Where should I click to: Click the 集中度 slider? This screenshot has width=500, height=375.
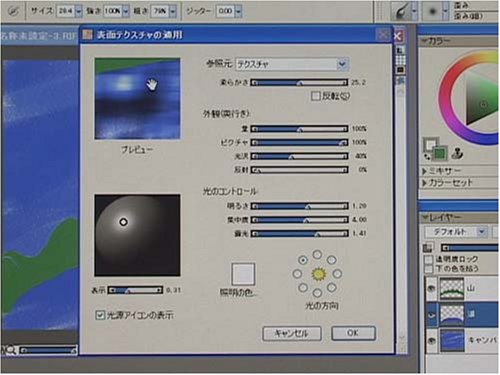[x=299, y=220]
